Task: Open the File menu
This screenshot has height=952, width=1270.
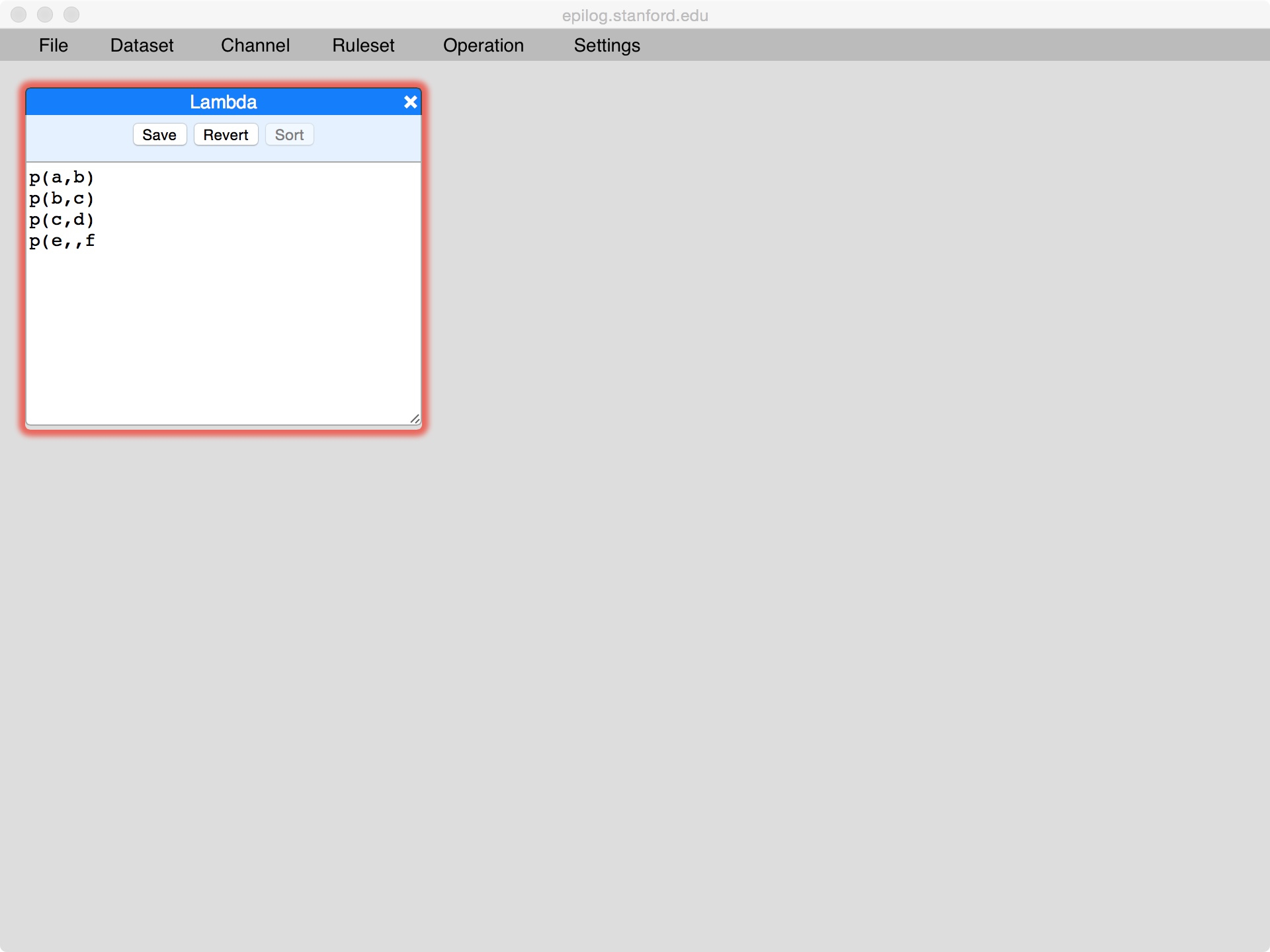Action: pyautogui.click(x=53, y=45)
